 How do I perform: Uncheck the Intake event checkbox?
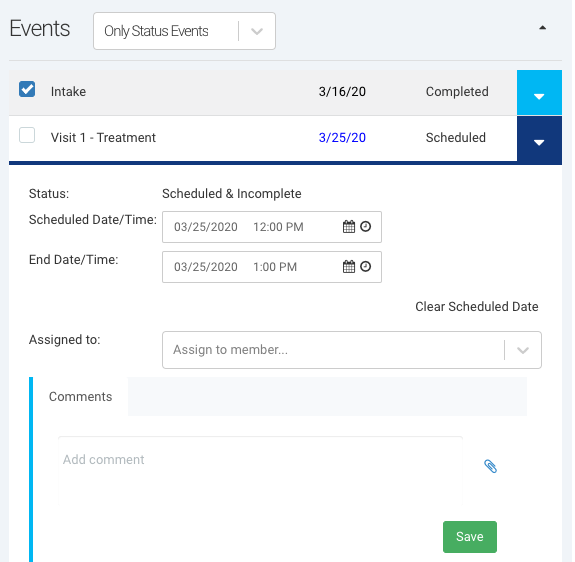[27, 89]
